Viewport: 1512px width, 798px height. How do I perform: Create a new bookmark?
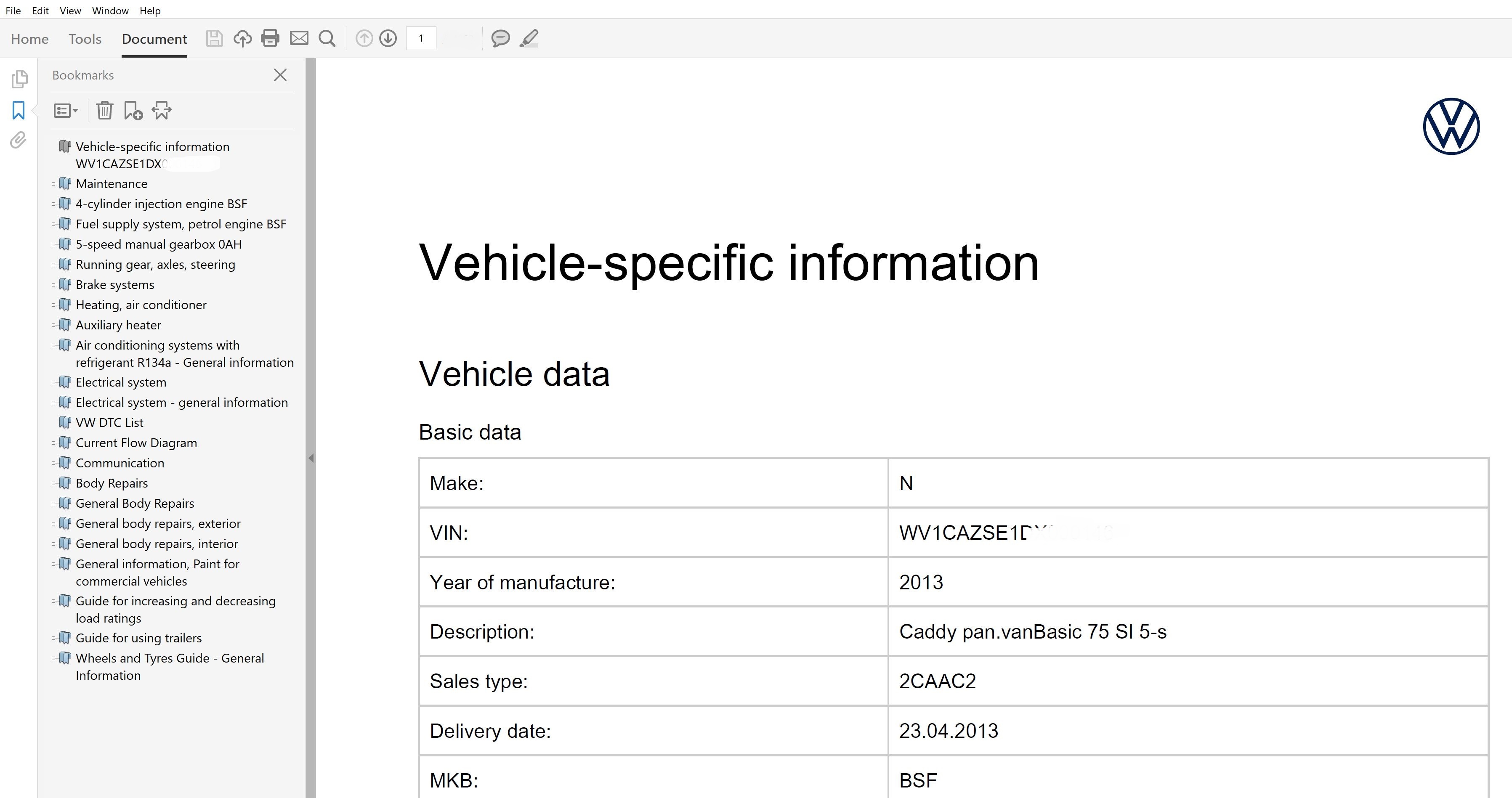tap(133, 110)
